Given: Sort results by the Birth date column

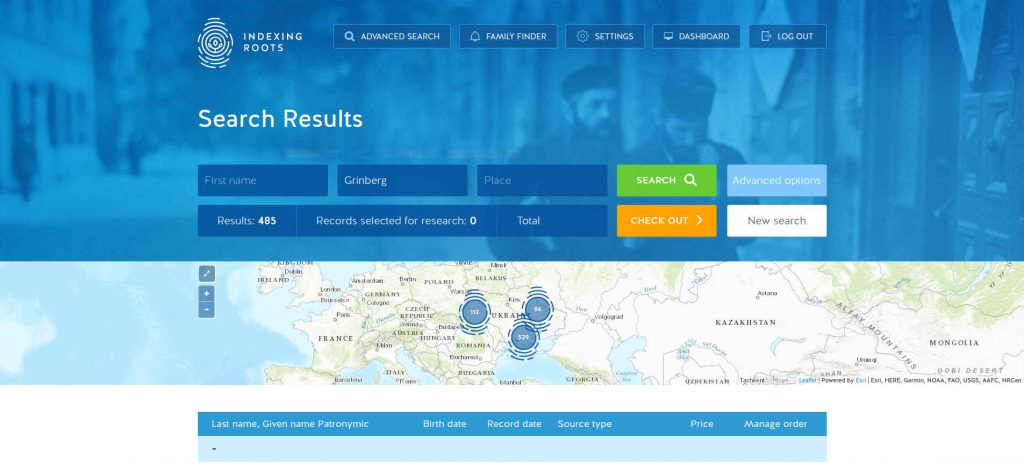Looking at the screenshot, I should point(444,424).
